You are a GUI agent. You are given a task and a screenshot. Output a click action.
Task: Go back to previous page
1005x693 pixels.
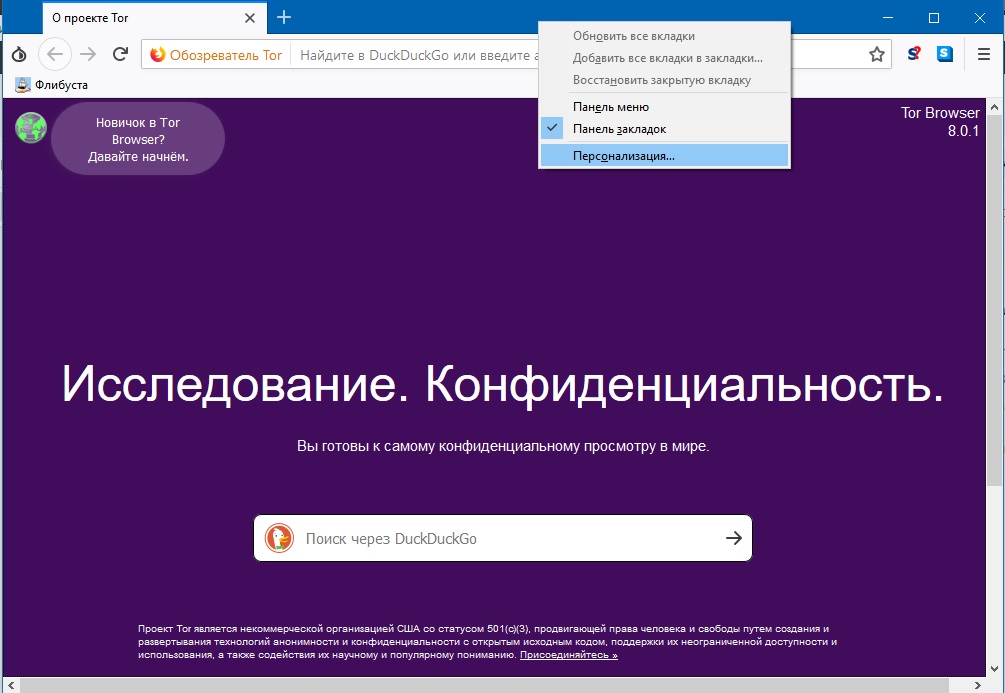[55, 54]
